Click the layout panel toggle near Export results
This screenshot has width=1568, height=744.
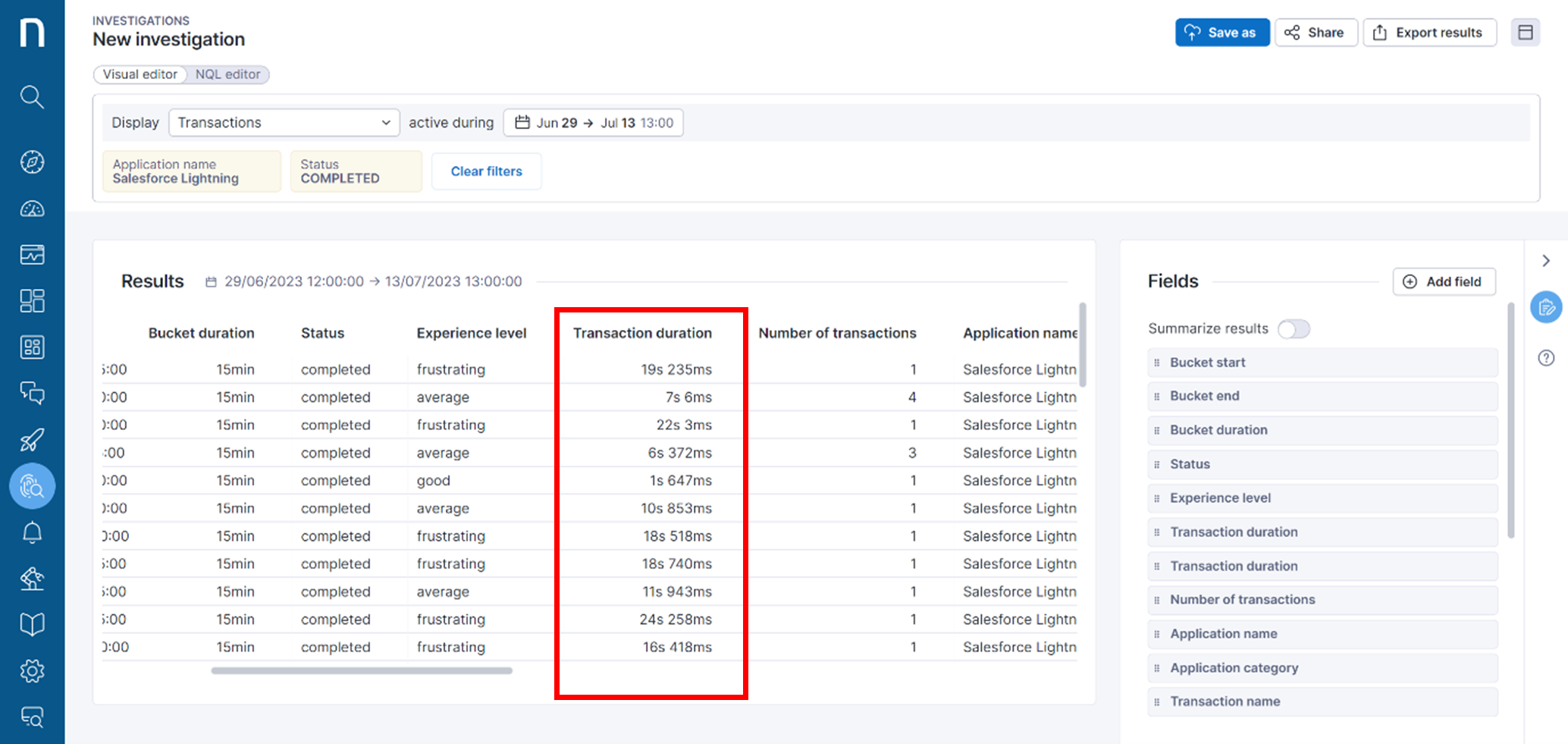coord(1526,32)
